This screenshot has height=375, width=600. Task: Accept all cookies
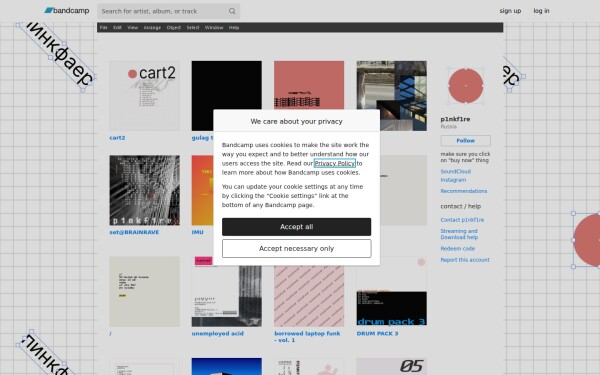[297, 227]
